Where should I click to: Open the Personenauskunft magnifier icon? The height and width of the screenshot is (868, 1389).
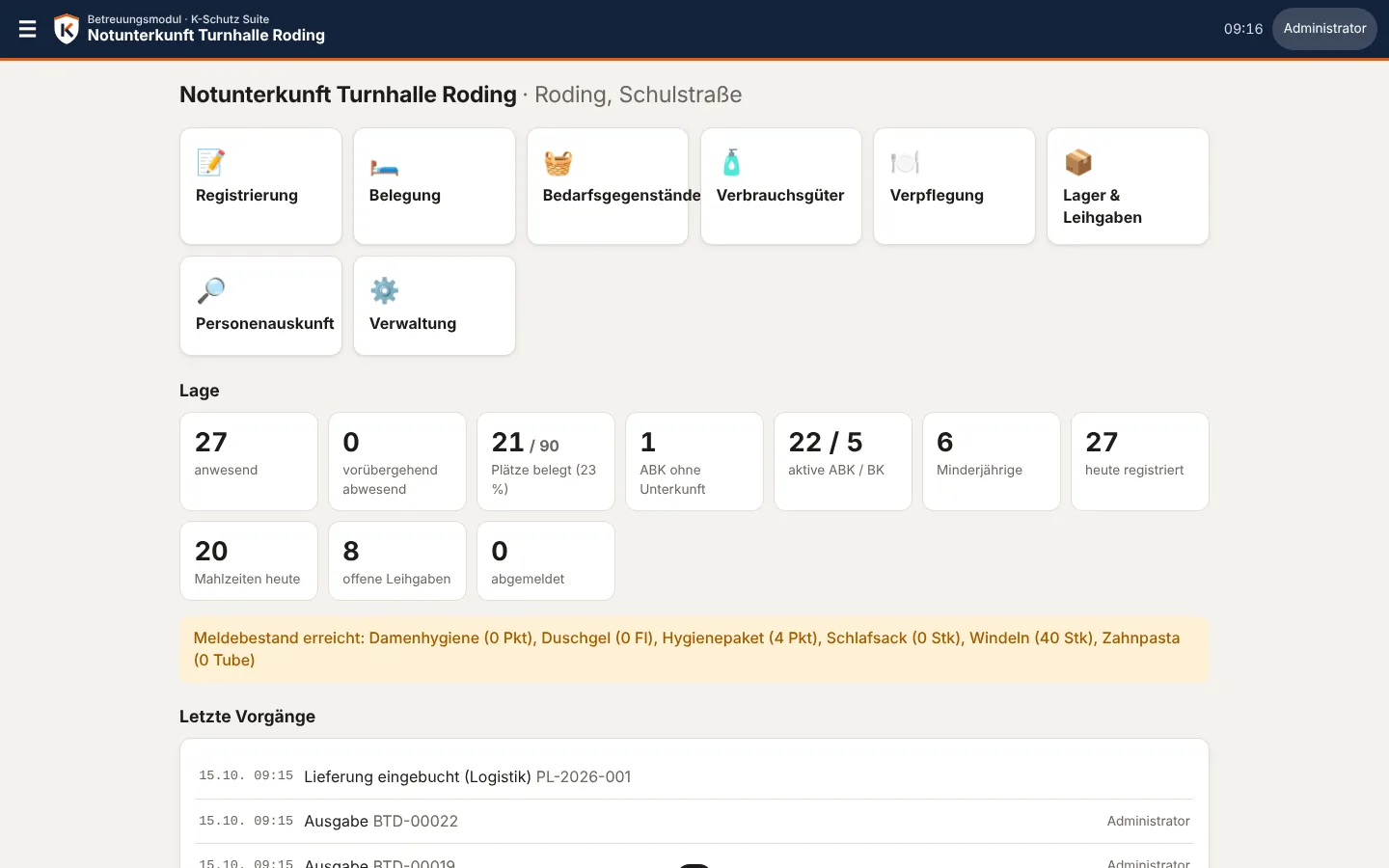click(x=210, y=290)
